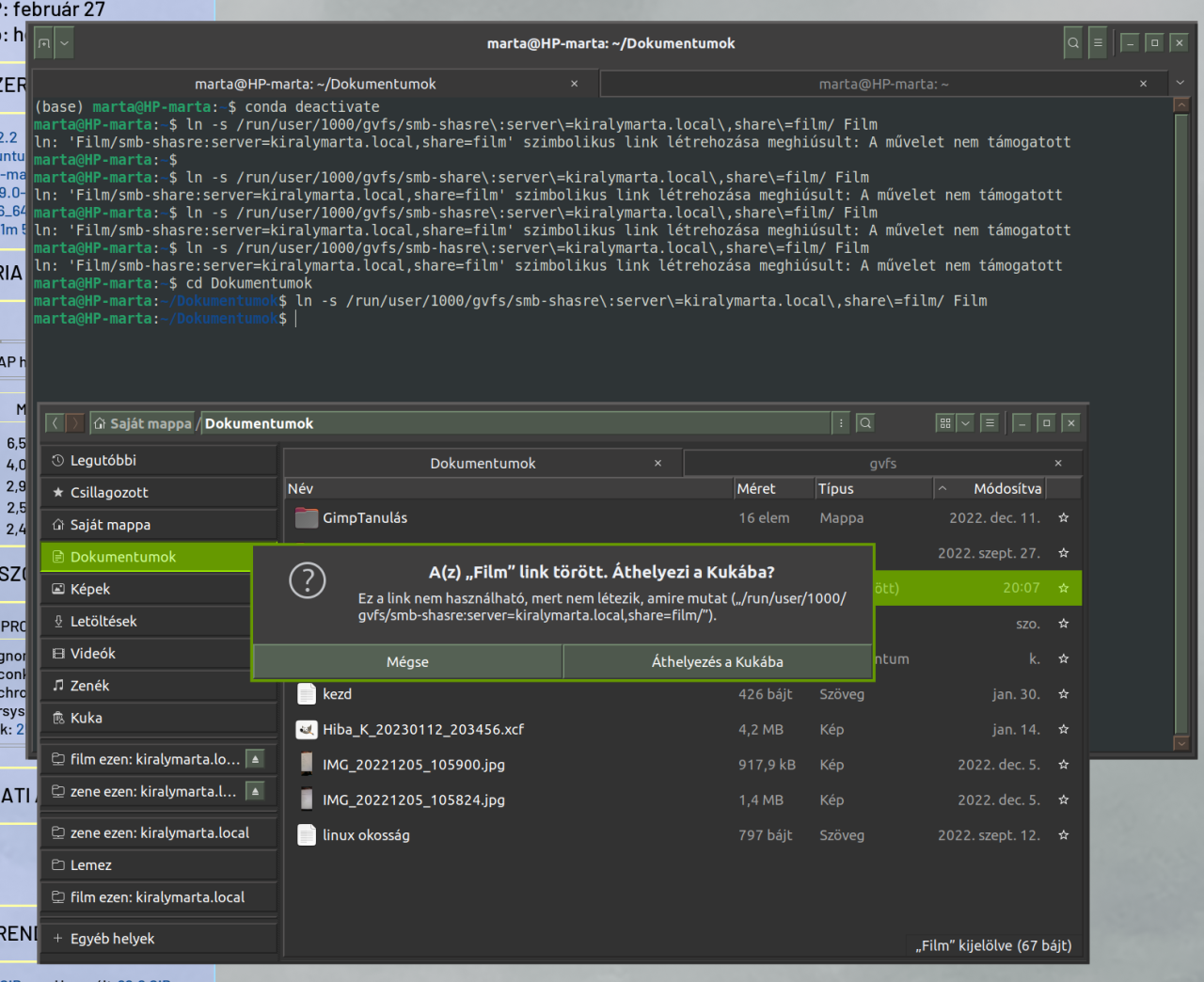
Task: Click file manager search icon
Action: click(x=865, y=423)
